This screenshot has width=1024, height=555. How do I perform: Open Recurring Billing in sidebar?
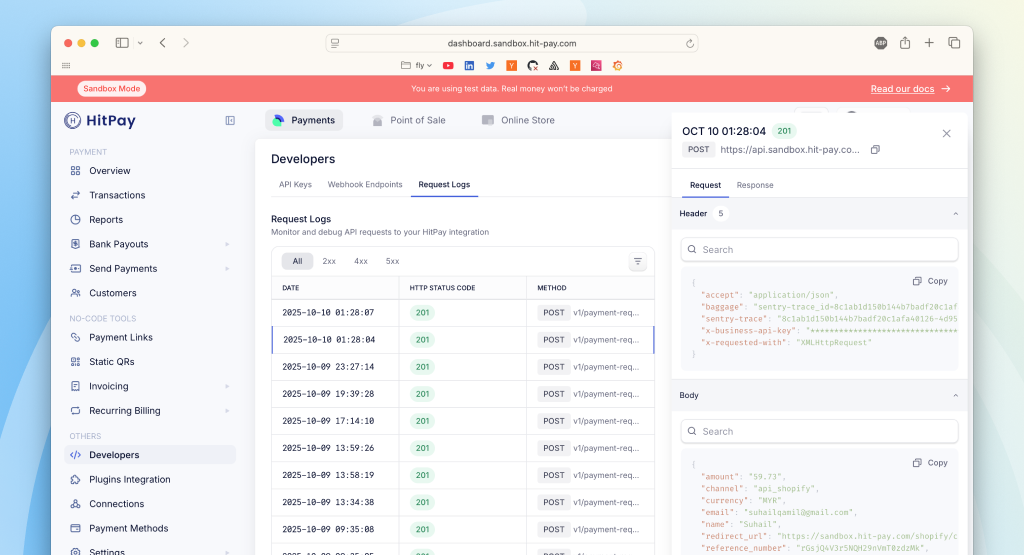tap(125, 411)
